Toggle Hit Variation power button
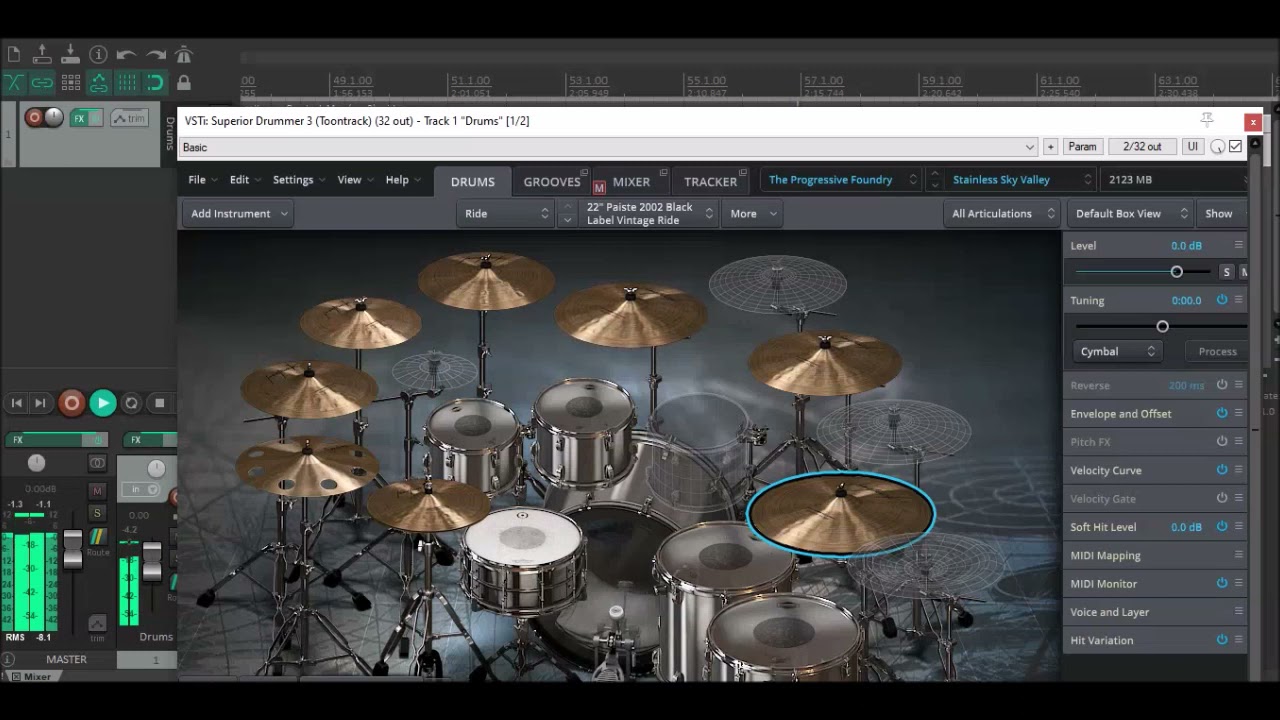This screenshot has height=720, width=1280. tap(1222, 640)
